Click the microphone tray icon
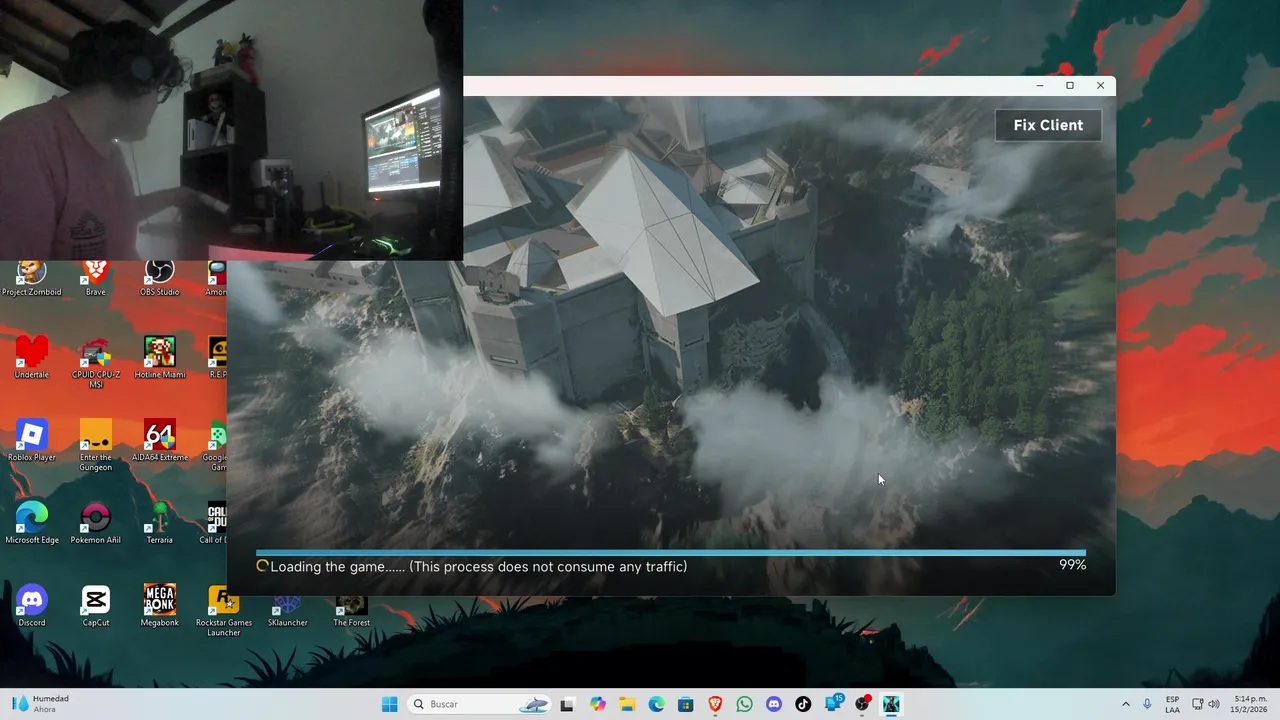 [1147, 704]
